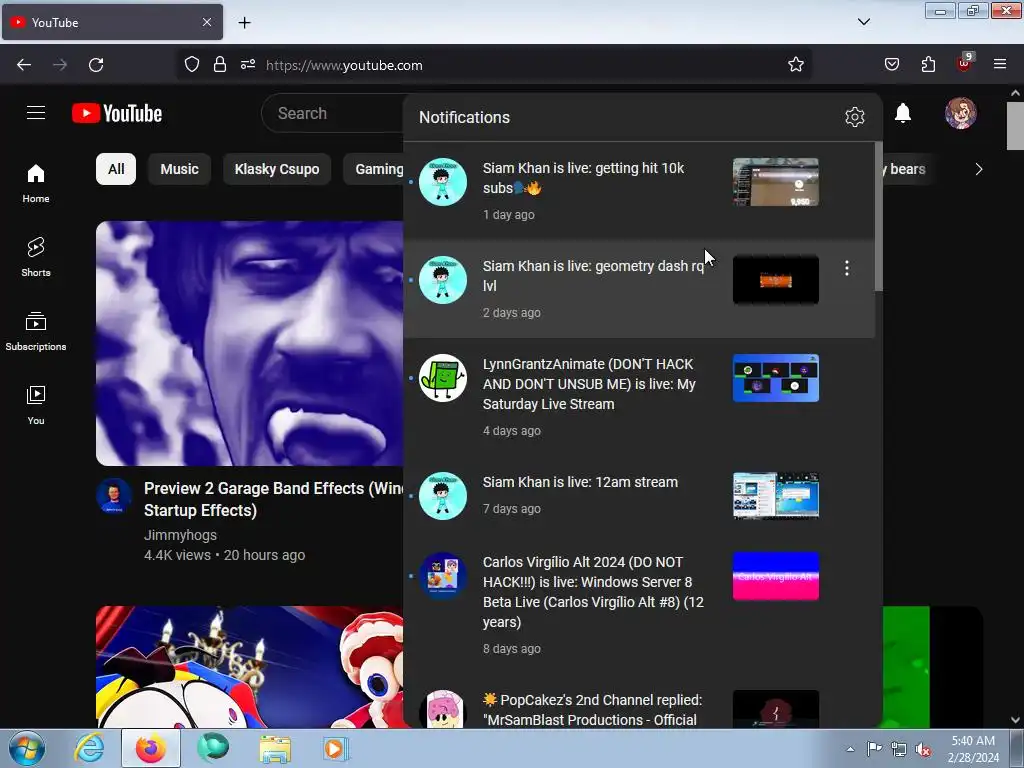Open Windows Server 8 Beta Live notification
This screenshot has height=768, width=1024.
639,605
